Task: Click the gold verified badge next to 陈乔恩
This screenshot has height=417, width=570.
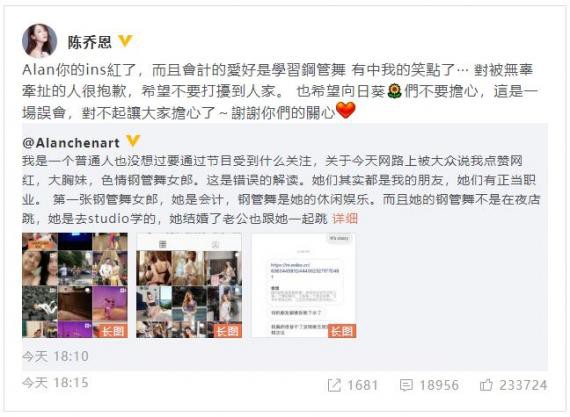Action: click(125, 41)
